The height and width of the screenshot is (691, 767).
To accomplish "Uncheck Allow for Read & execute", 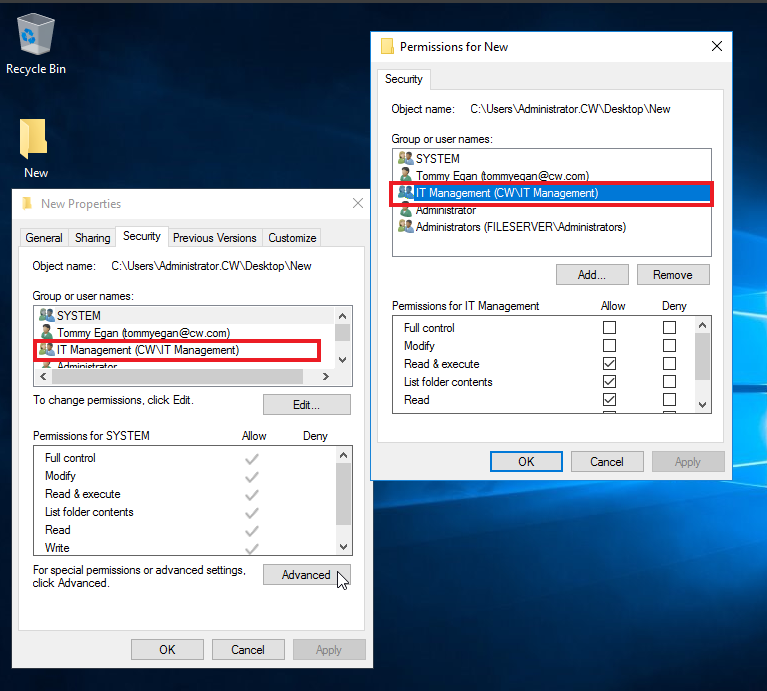I will (609, 364).
